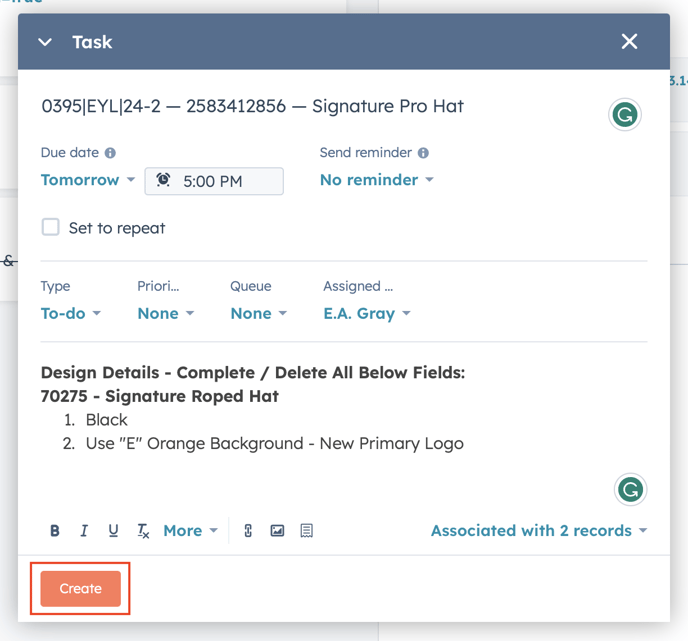Click the Grammarly icon beside the task title
Image resolution: width=688 pixels, height=641 pixels.
click(626, 115)
